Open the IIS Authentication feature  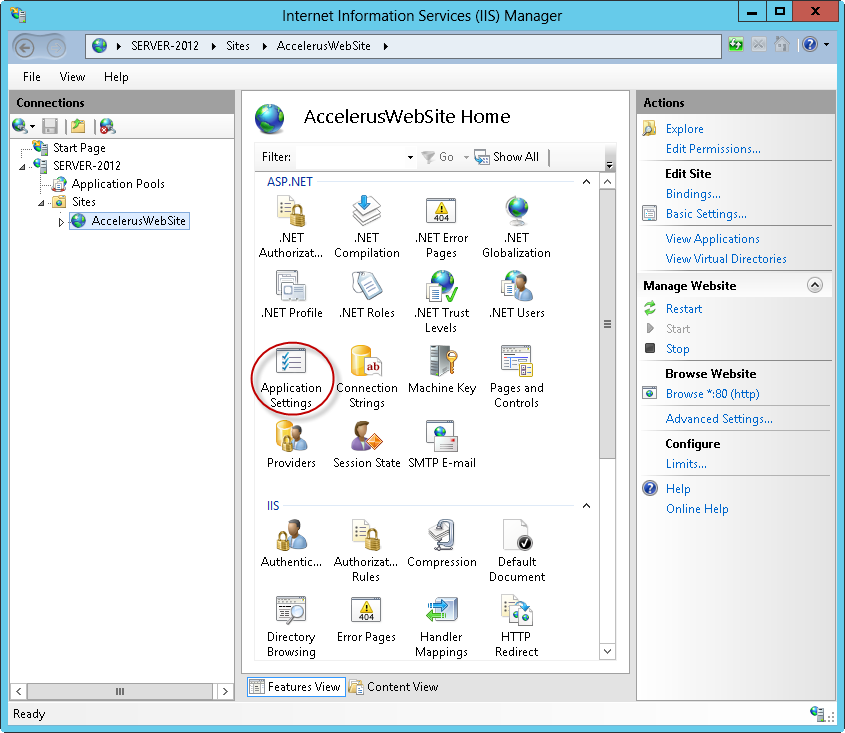pyautogui.click(x=291, y=543)
